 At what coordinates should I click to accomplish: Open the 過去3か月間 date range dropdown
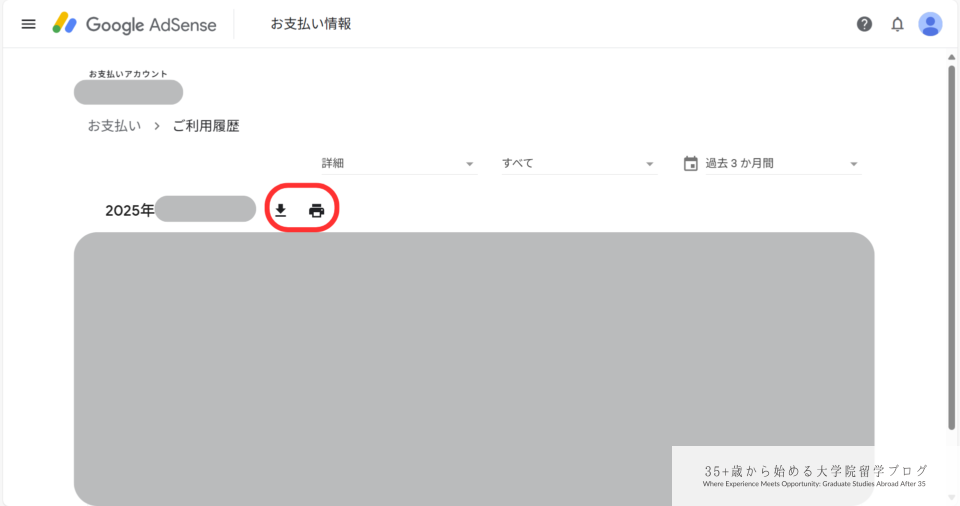pyautogui.click(x=773, y=164)
